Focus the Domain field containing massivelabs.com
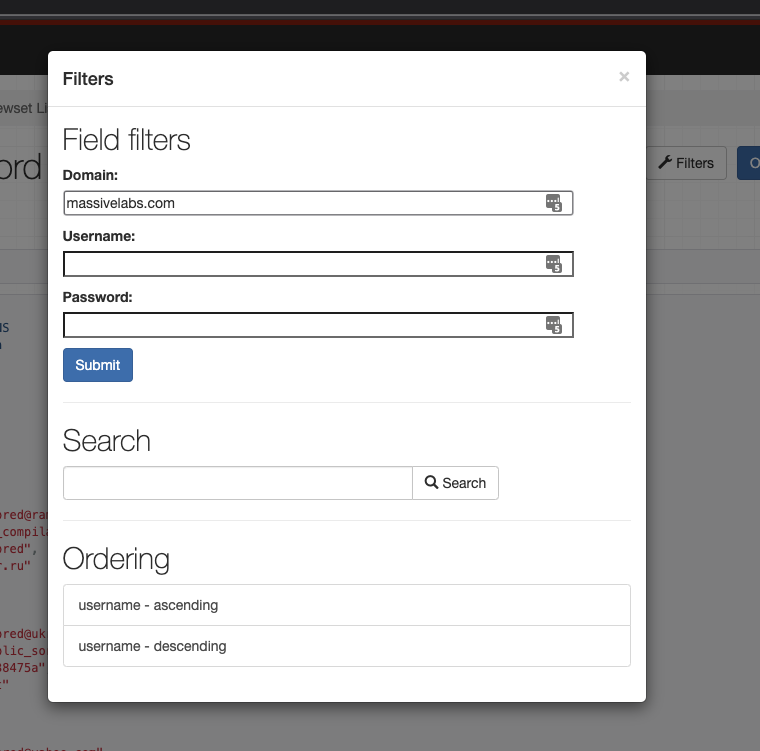The height and width of the screenshot is (751, 760). (300, 203)
